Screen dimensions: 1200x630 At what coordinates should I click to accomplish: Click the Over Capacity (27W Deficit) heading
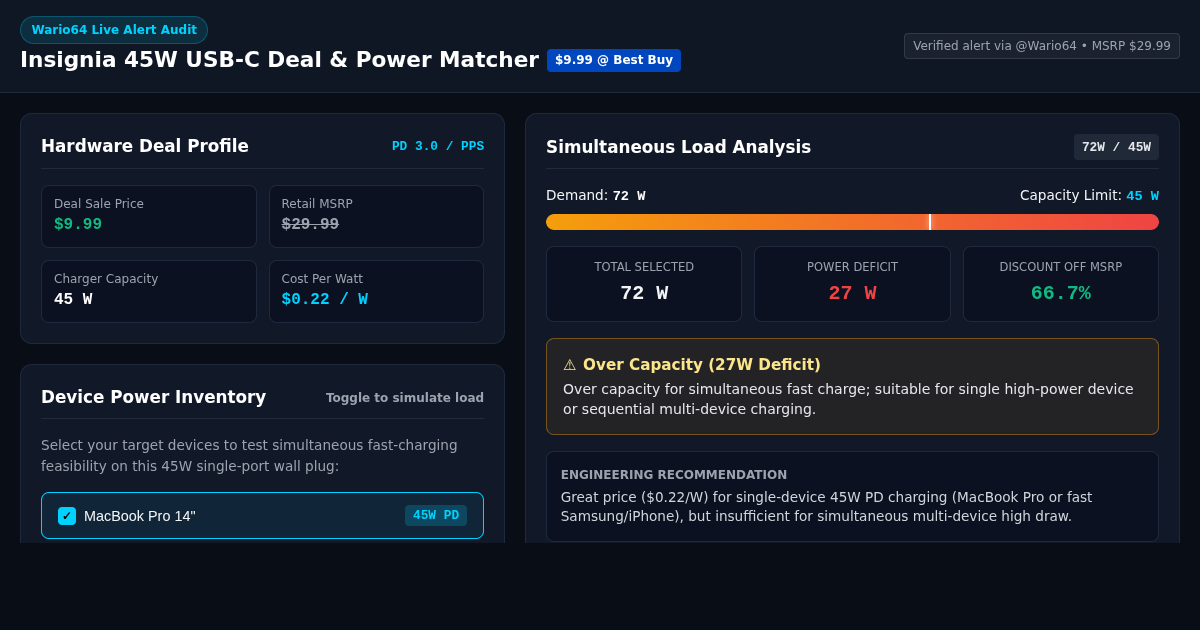click(x=702, y=365)
